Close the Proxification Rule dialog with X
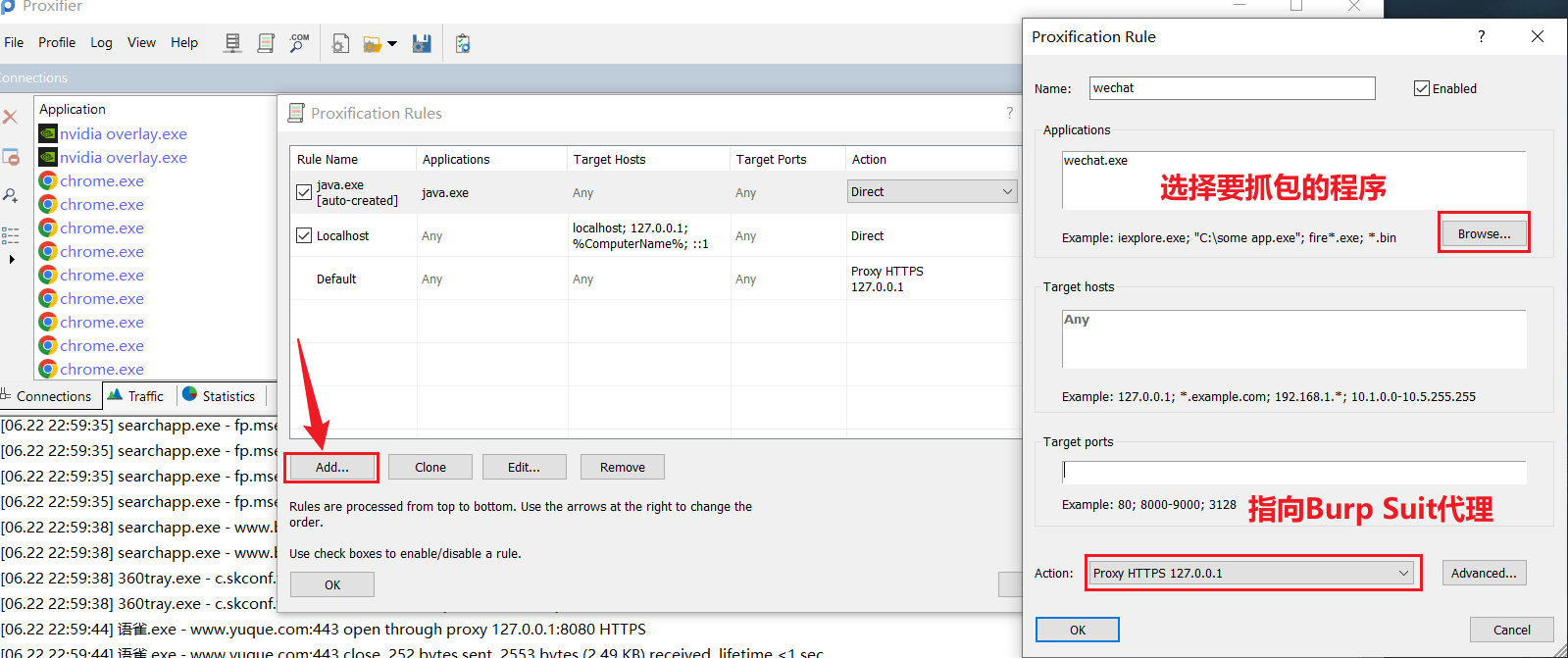The height and width of the screenshot is (658, 1568). [x=1537, y=36]
